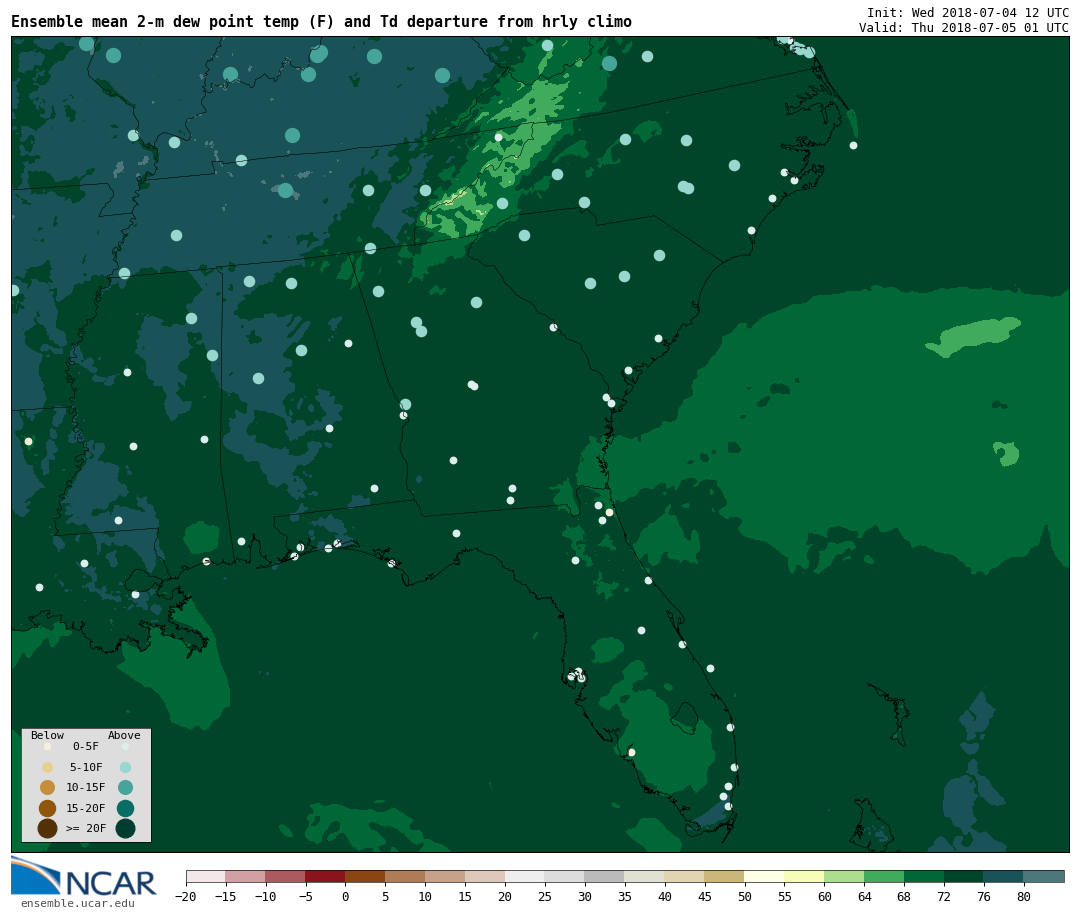Click the NCAR logo
The width and height of the screenshot is (1080, 915).
click(83, 876)
